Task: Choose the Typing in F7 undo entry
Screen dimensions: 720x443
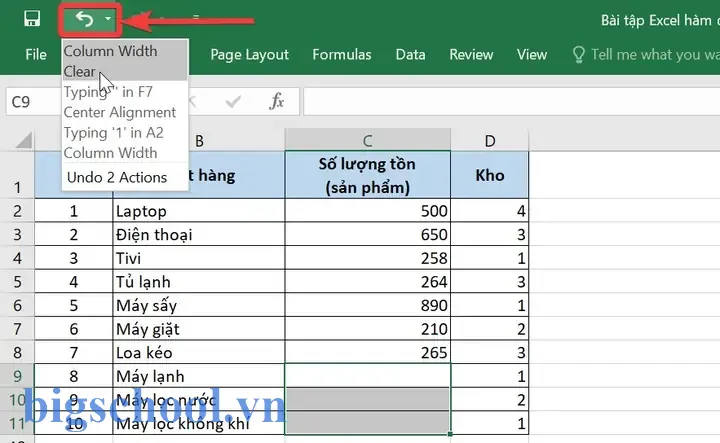Action: (125, 92)
